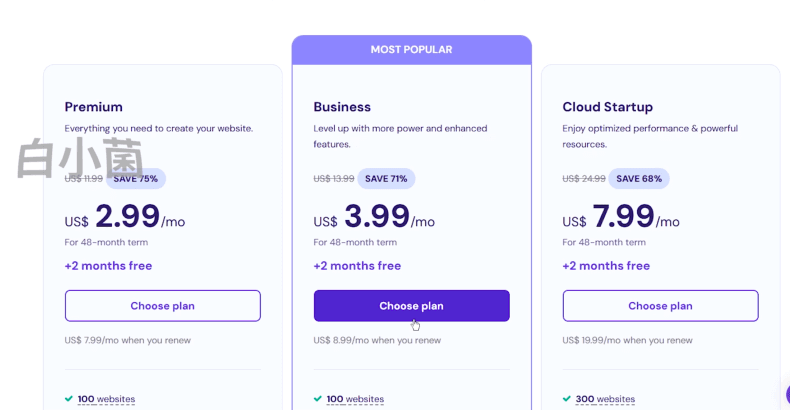The image size is (790, 410).
Task: Select the Business plan title
Action: pos(342,107)
